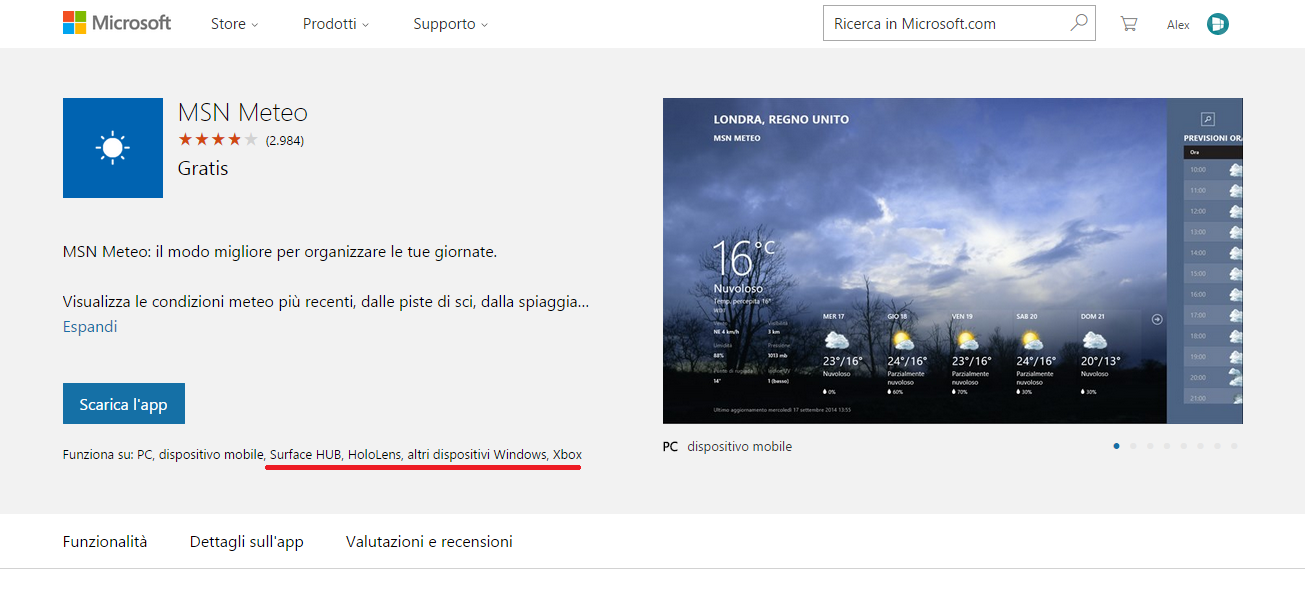Select the last carousel dot

point(1235,446)
